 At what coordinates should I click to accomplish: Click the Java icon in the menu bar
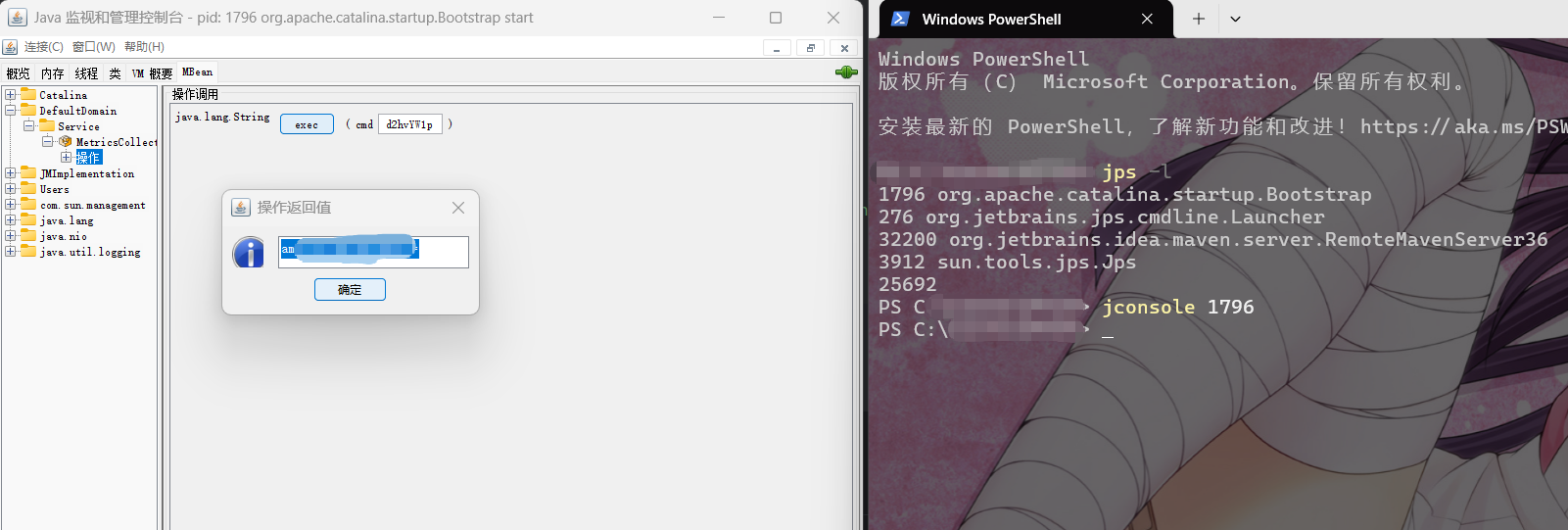coord(10,47)
